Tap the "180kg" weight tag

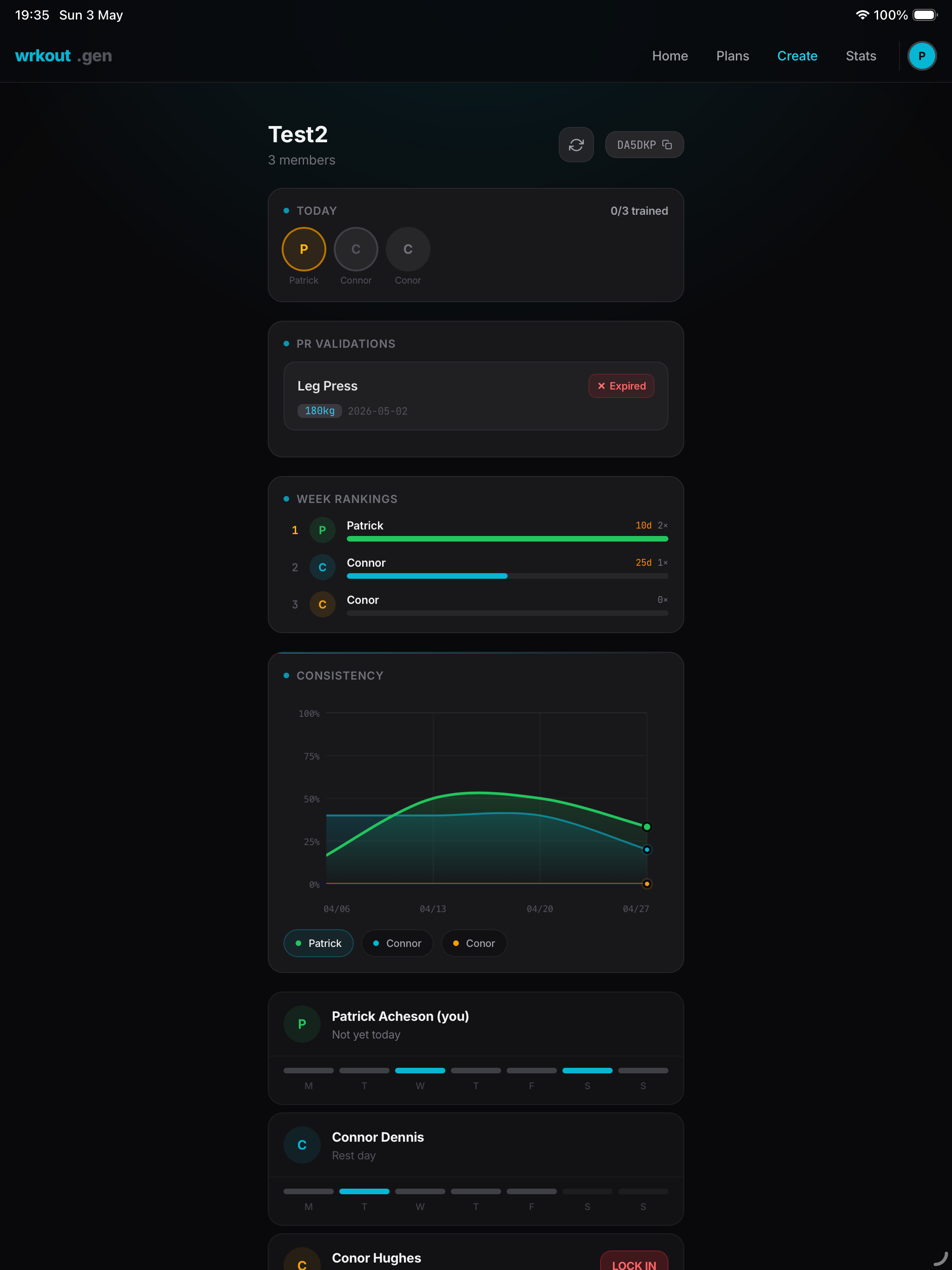[320, 411]
